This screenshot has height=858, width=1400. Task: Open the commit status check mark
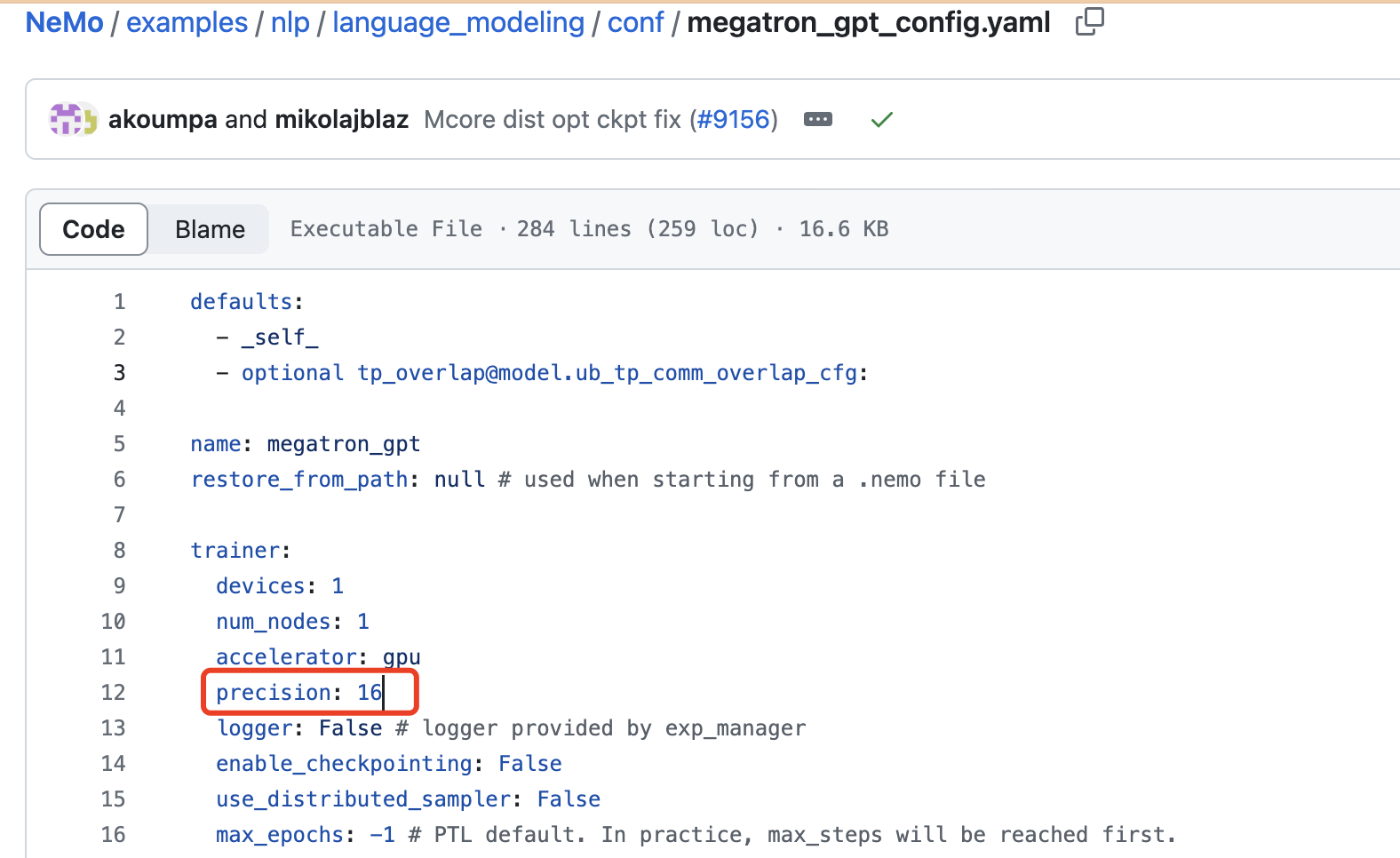tap(882, 119)
